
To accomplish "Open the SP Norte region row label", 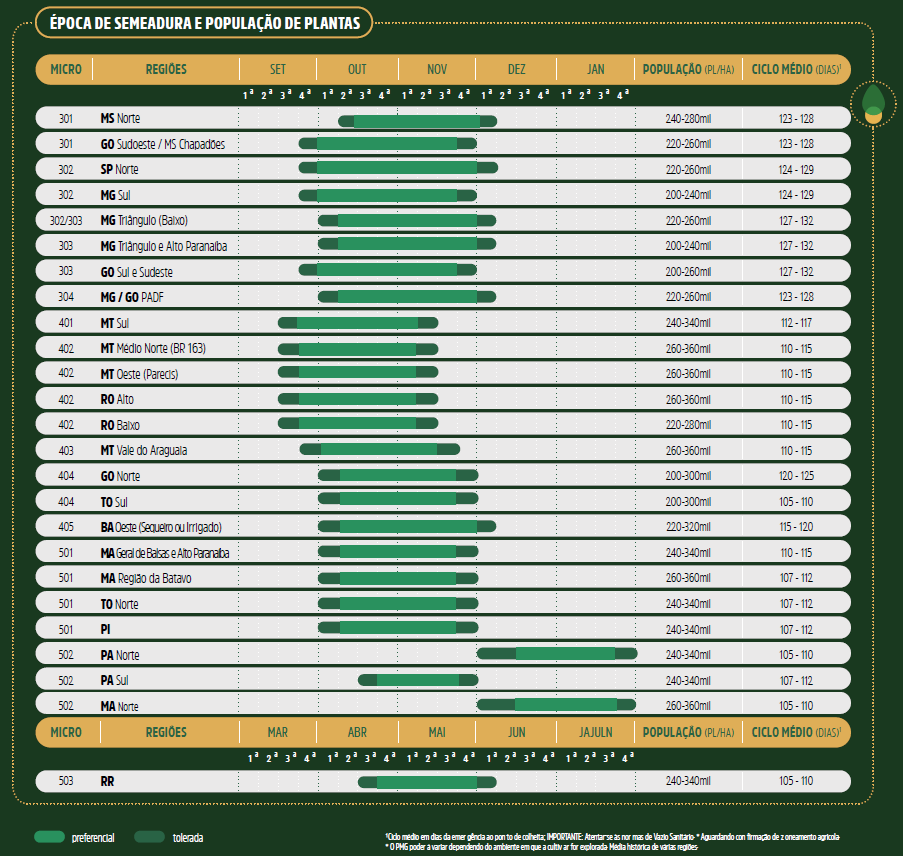I will click(x=120, y=169).
